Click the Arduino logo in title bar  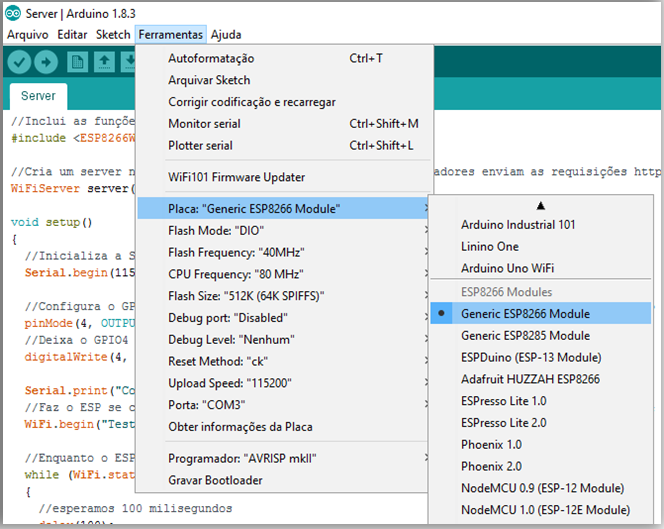tap(13, 14)
